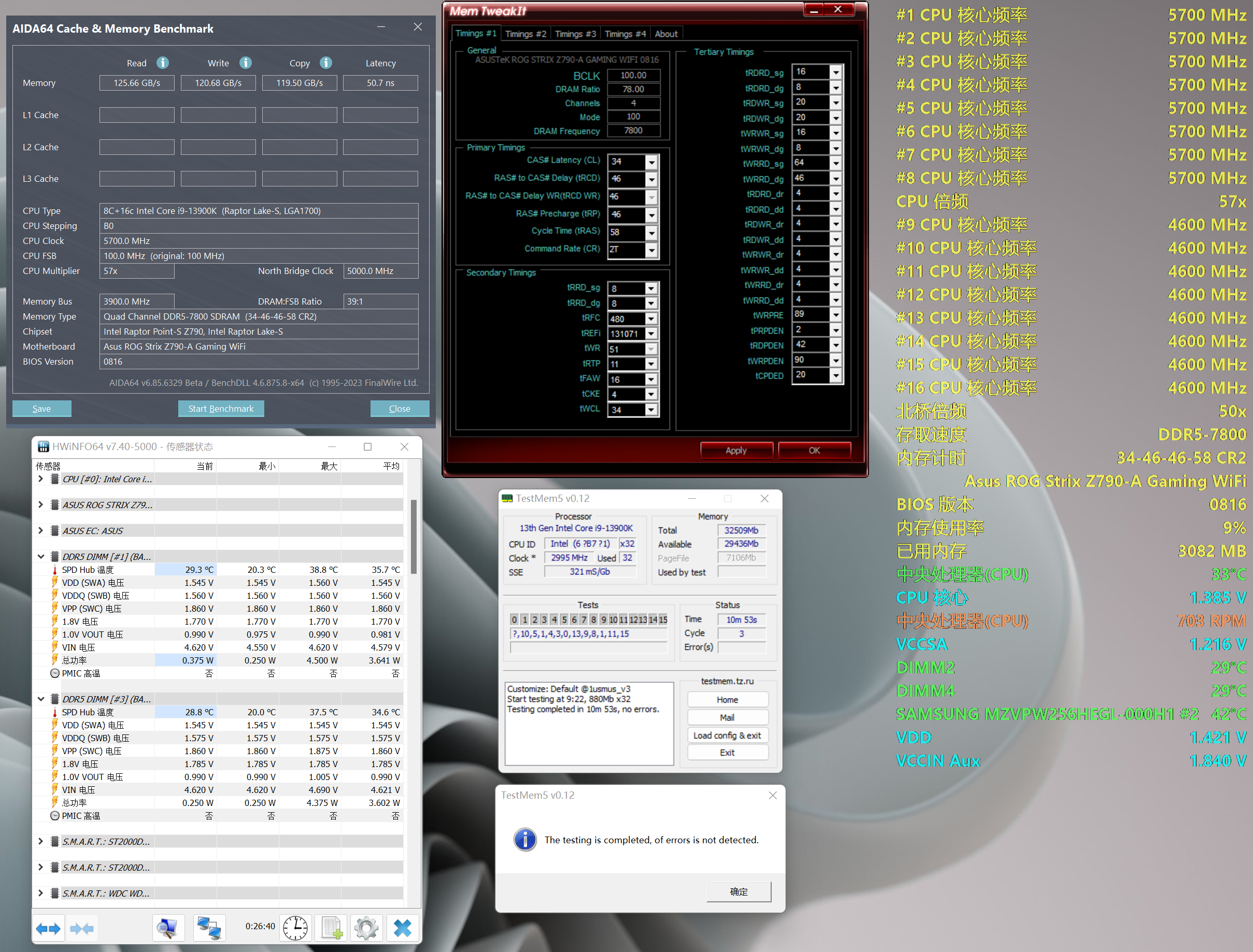The height and width of the screenshot is (952, 1253).
Task: Open the tCPDED dropdown arrow
Action: 836,375
